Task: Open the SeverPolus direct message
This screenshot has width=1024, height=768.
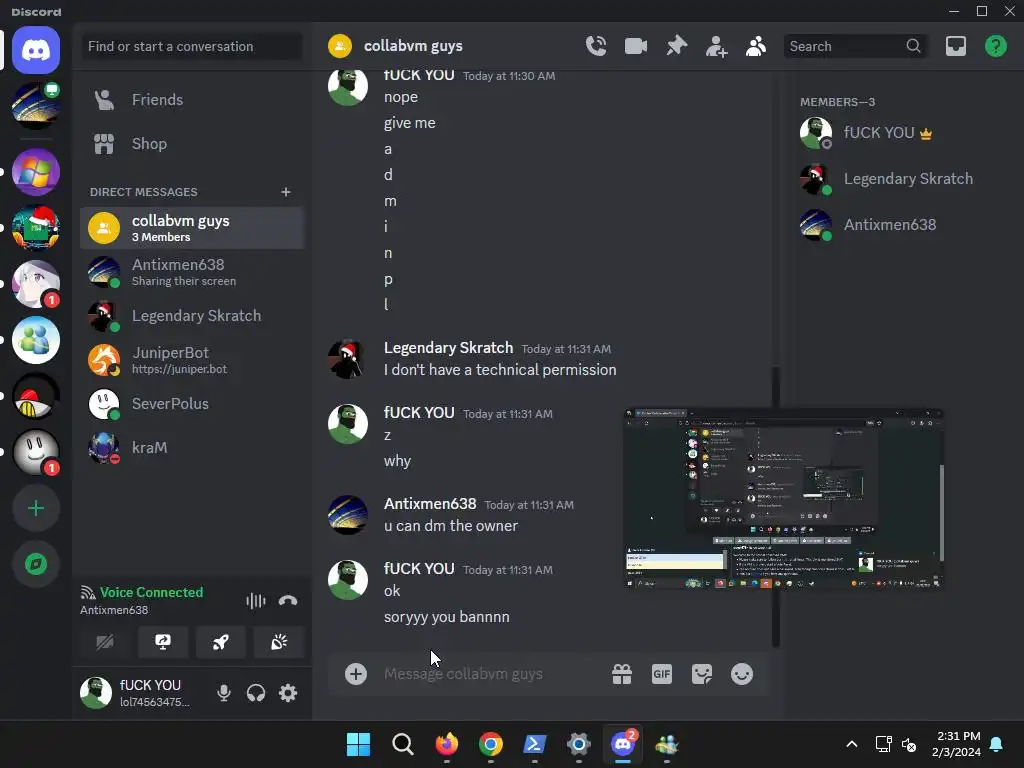Action: coord(191,404)
